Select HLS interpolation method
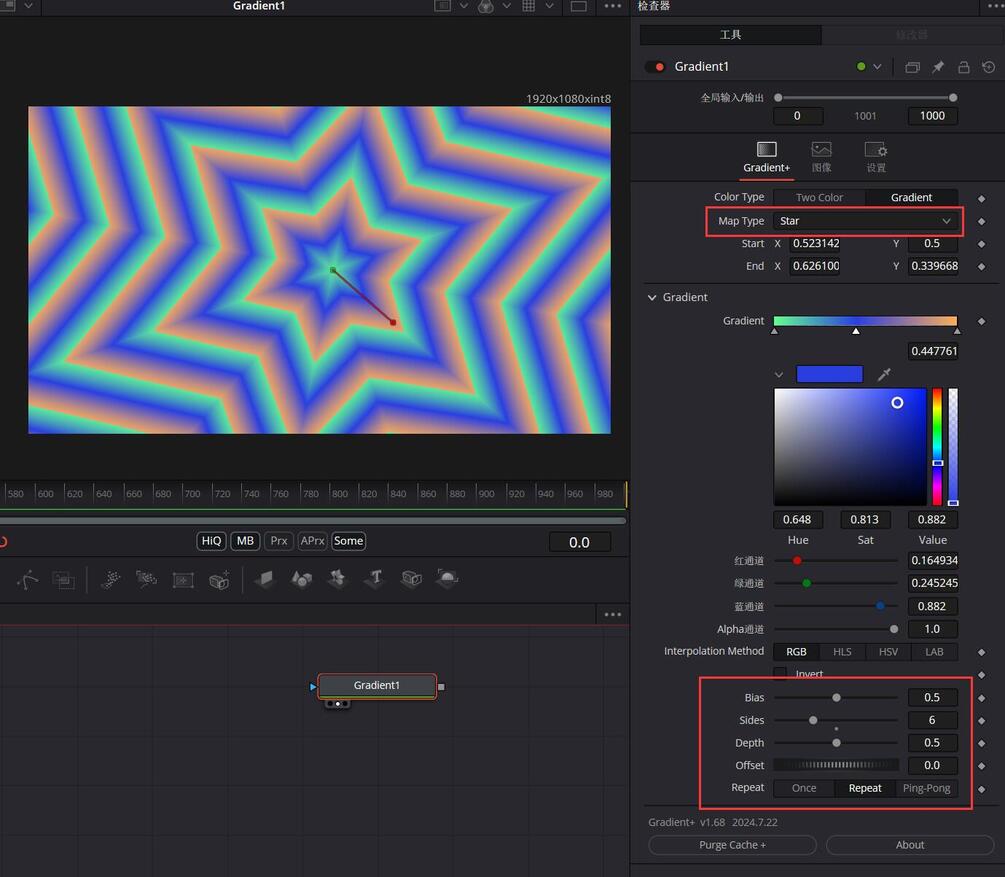The image size is (1005, 877). (842, 651)
